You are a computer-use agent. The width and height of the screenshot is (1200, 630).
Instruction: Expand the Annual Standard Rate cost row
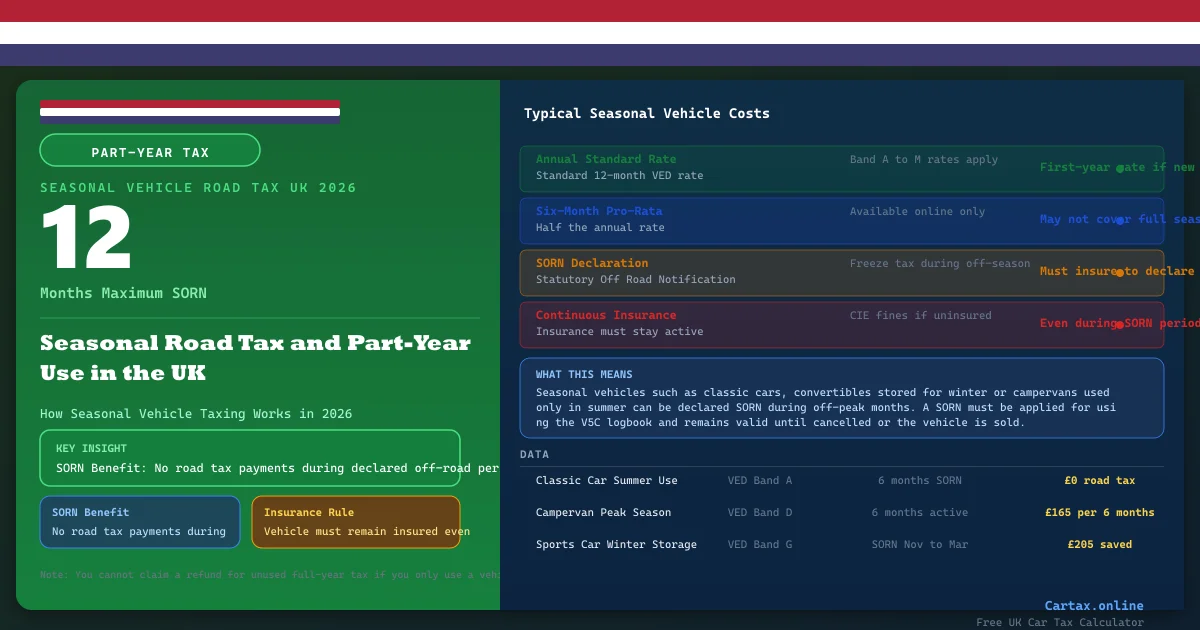click(x=841, y=168)
